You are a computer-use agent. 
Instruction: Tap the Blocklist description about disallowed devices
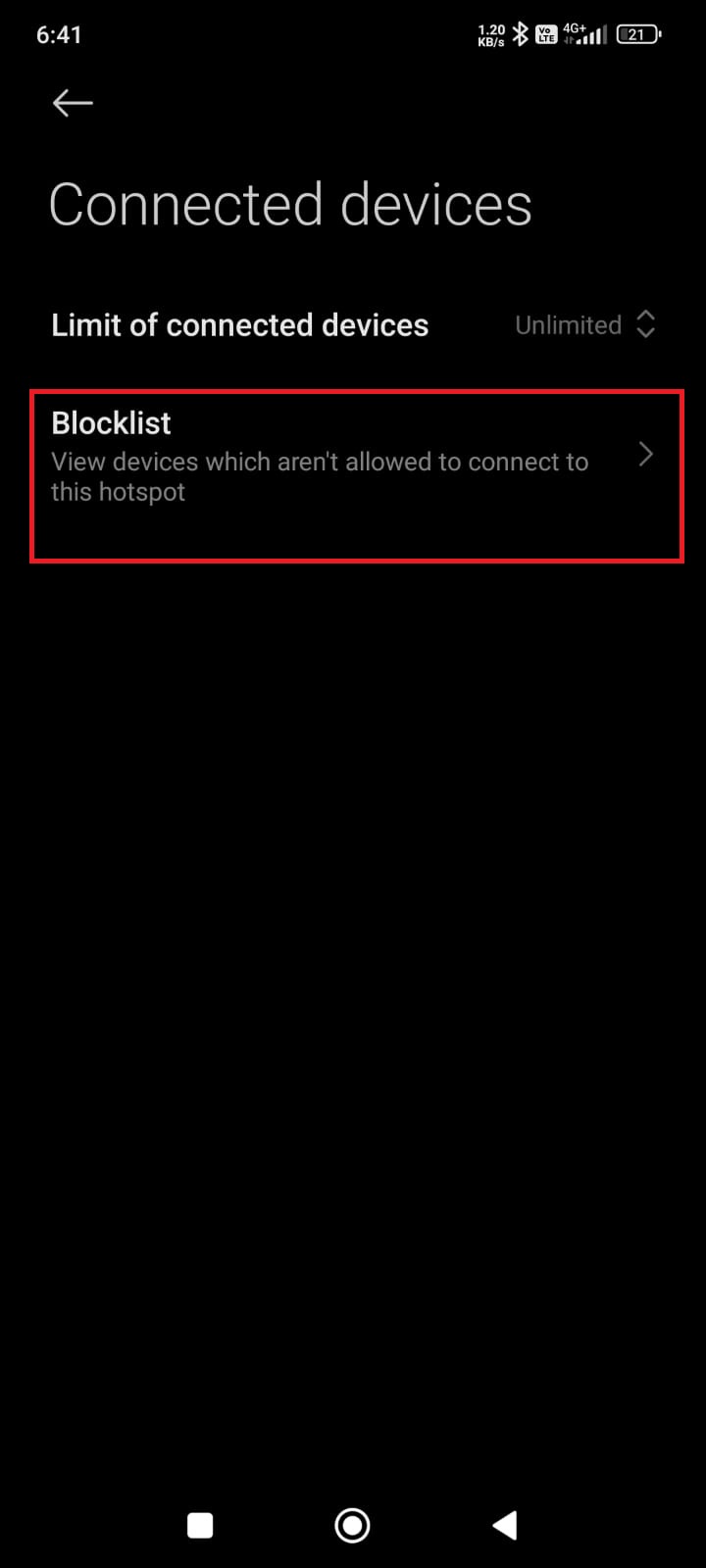click(x=320, y=476)
